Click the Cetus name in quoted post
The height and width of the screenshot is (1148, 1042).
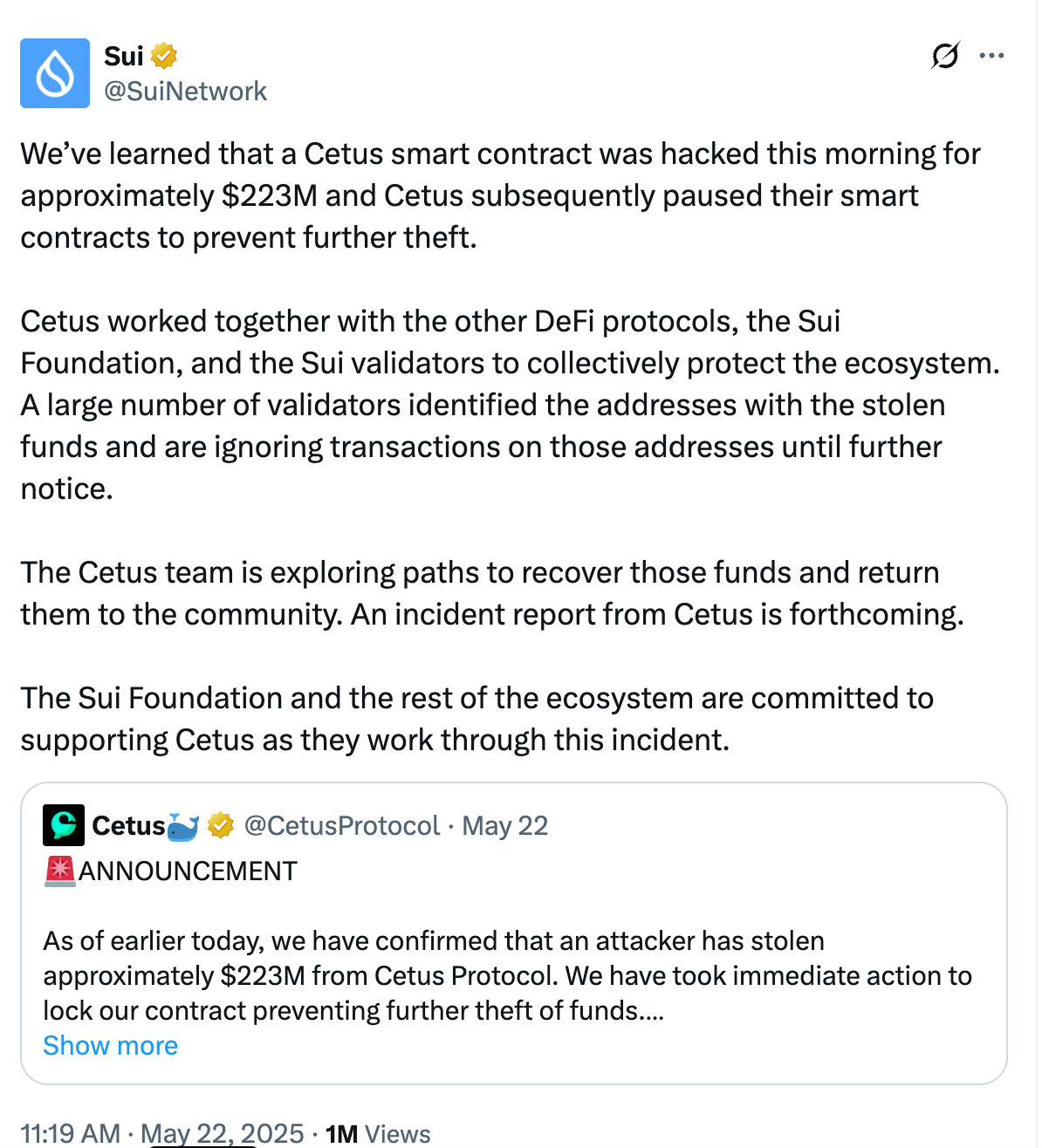point(128,825)
